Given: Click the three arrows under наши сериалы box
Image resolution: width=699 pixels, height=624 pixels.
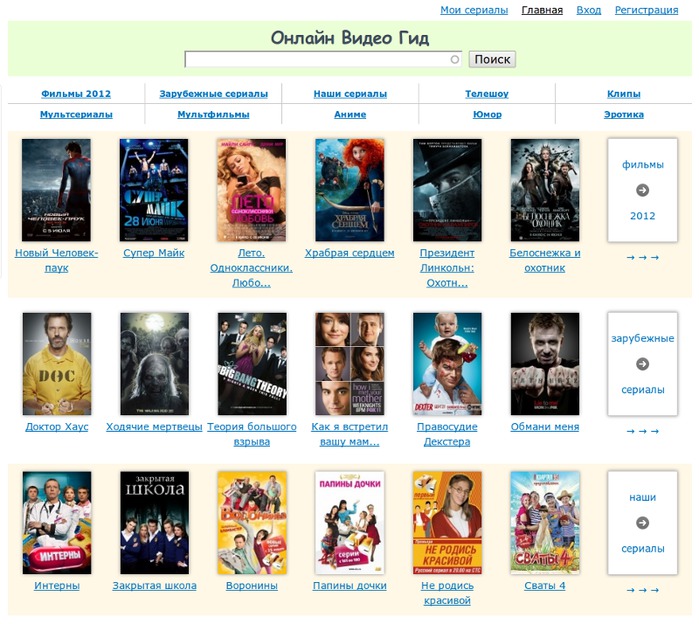Looking at the screenshot, I should tap(642, 590).
